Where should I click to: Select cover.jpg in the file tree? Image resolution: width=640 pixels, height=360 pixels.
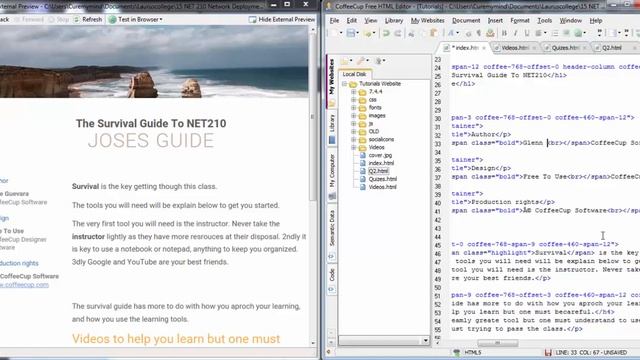380,155
